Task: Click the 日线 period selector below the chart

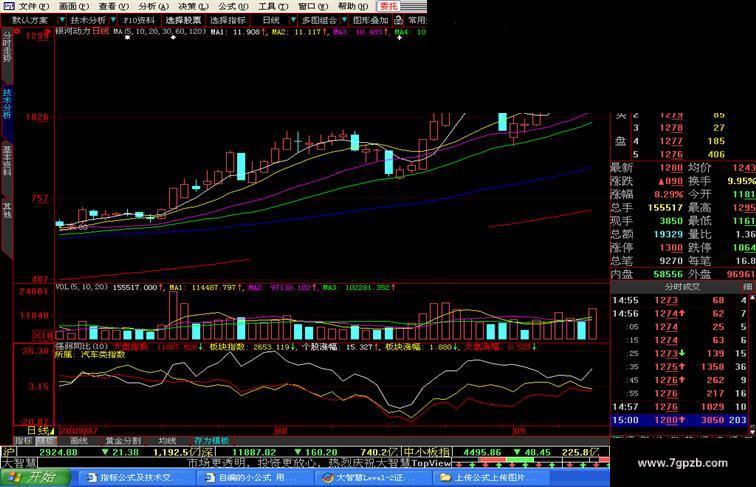Action: point(39,430)
